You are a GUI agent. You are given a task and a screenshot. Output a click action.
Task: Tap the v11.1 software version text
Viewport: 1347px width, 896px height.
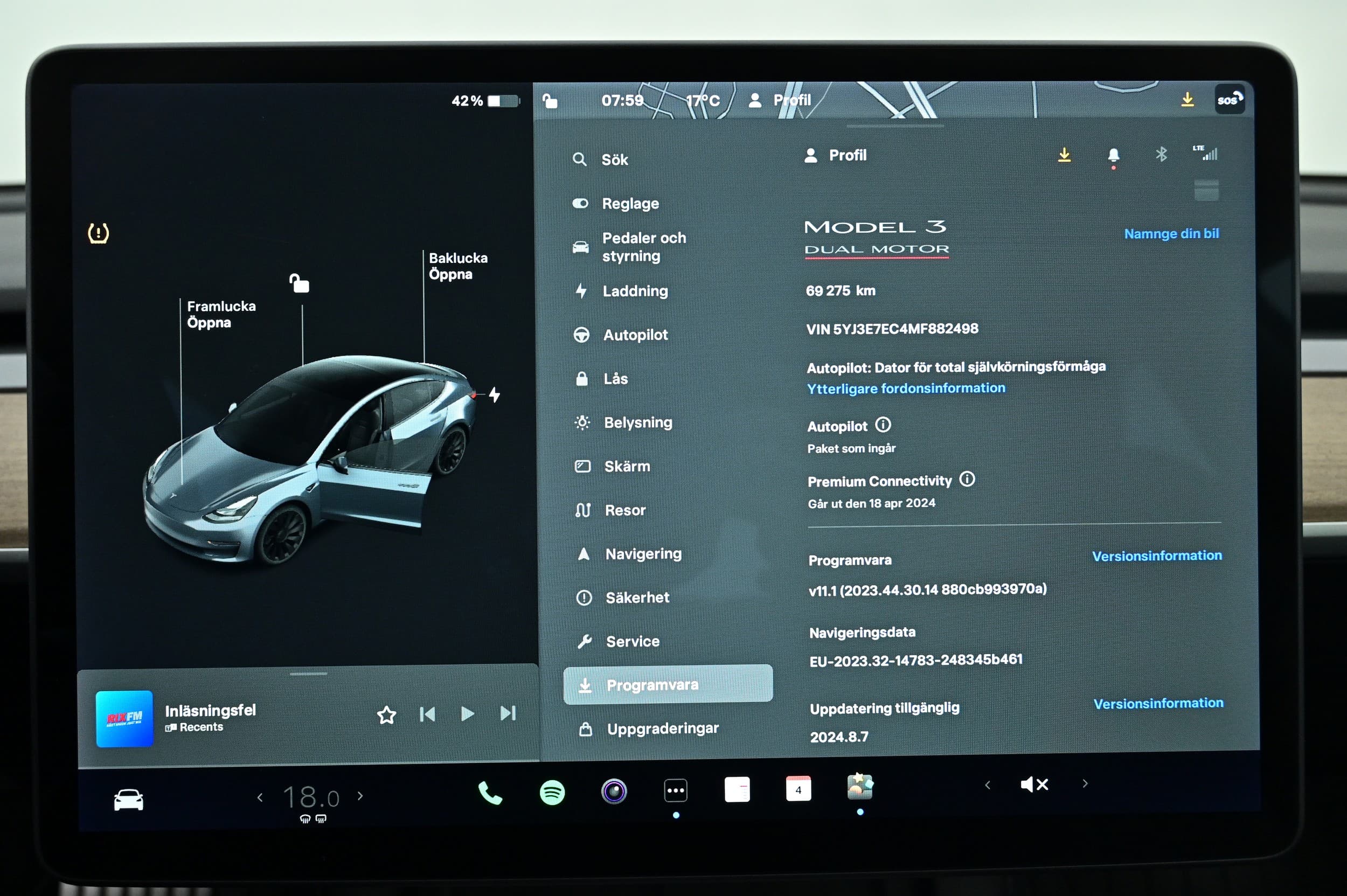click(927, 589)
